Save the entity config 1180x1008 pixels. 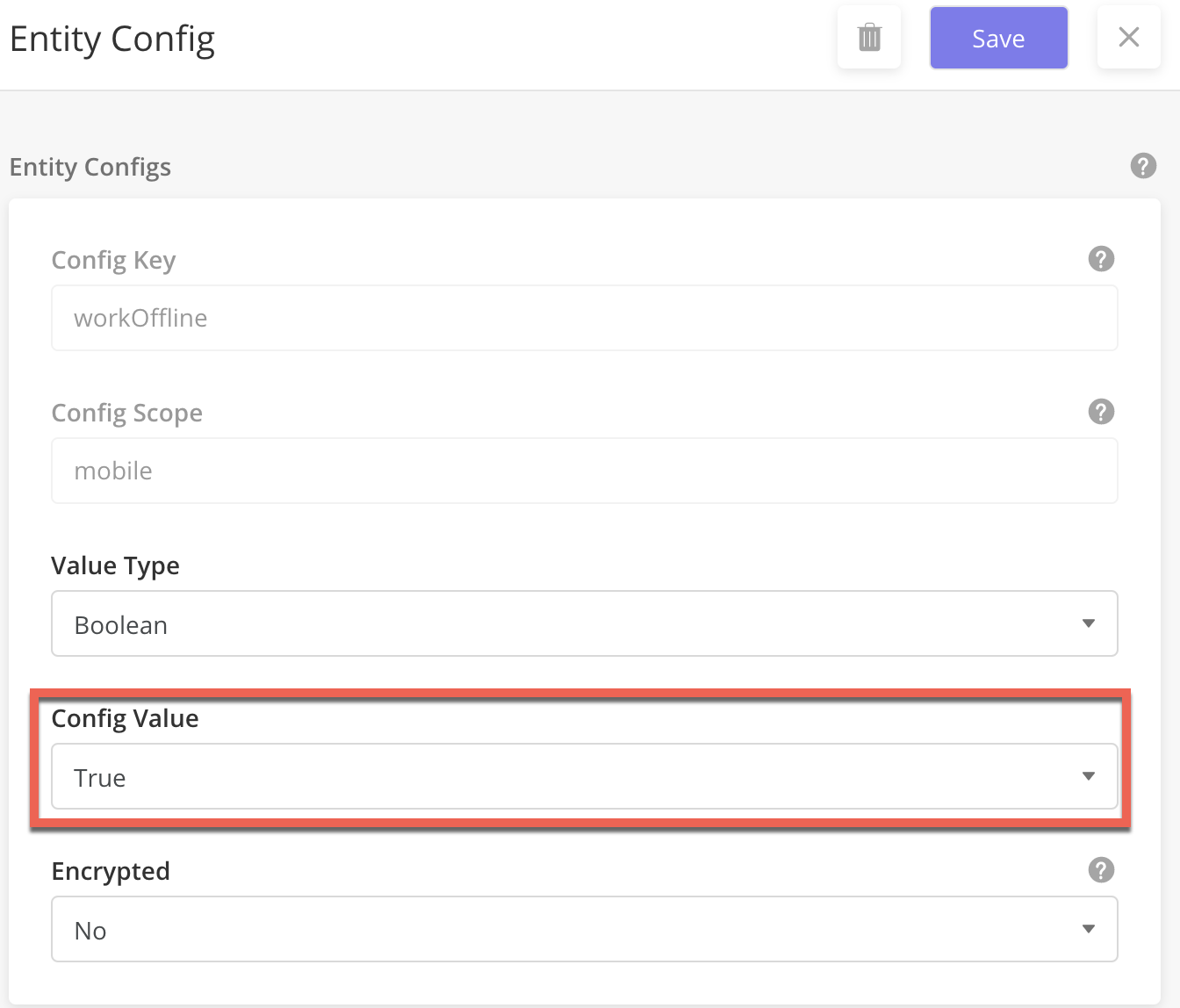(x=998, y=38)
